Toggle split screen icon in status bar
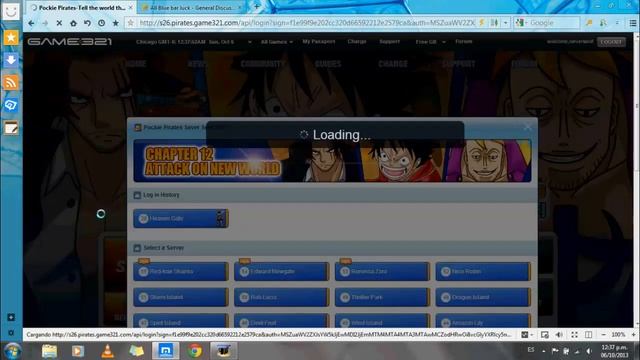Image resolution: width=640 pixels, height=360 pixels. click(589, 335)
